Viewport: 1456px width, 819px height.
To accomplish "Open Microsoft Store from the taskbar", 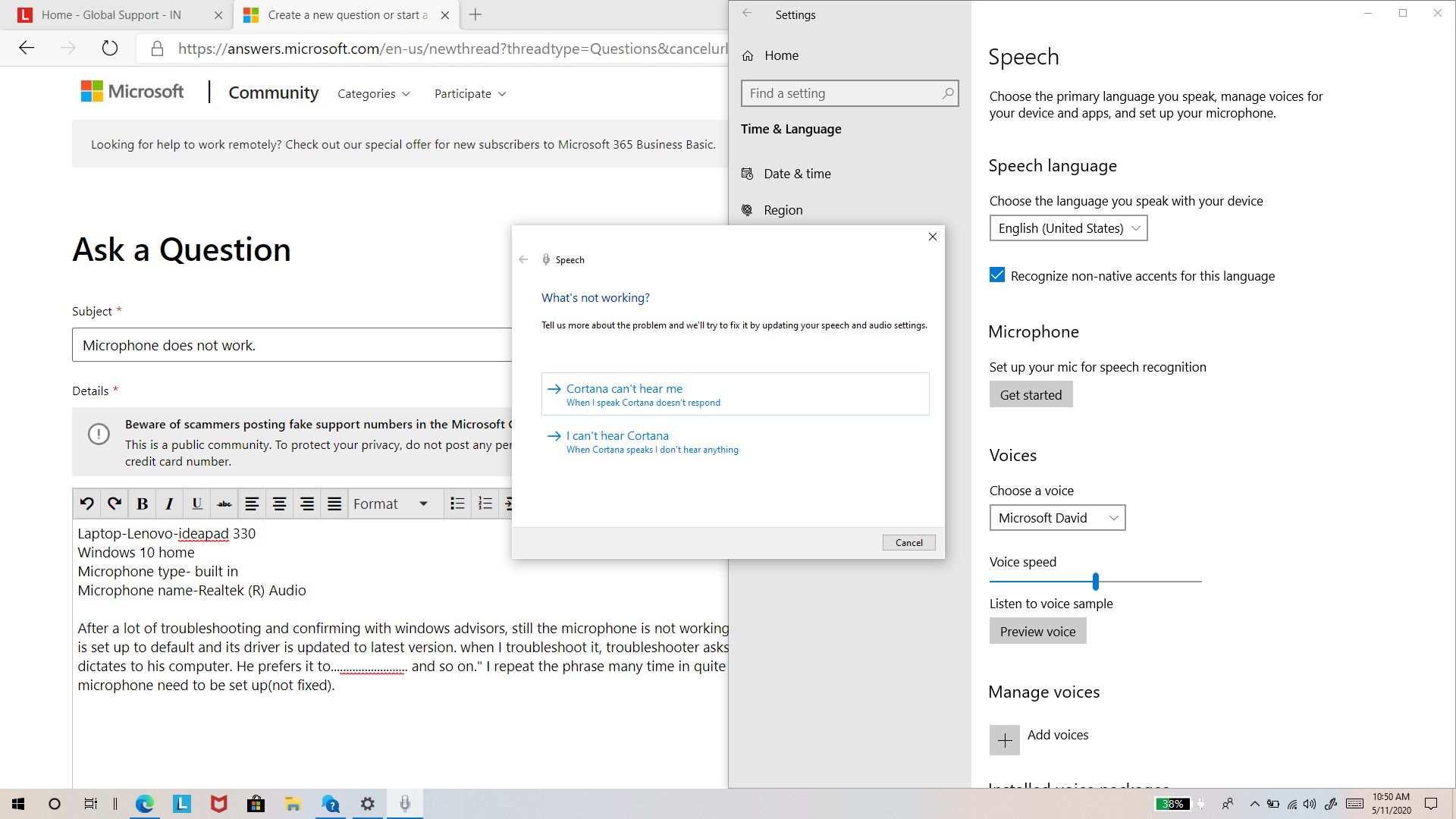I will click(x=256, y=804).
